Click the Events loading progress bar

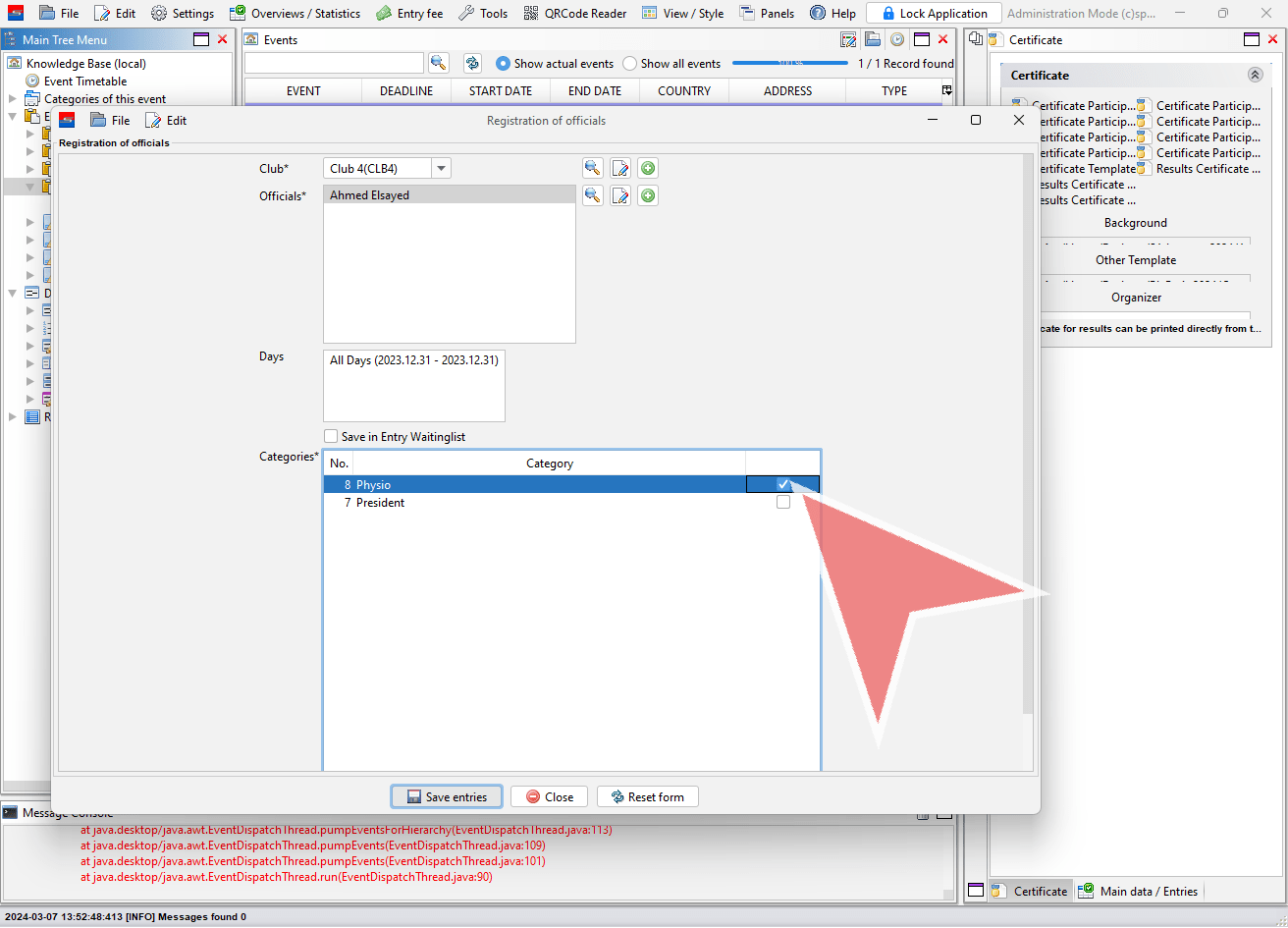point(790,63)
